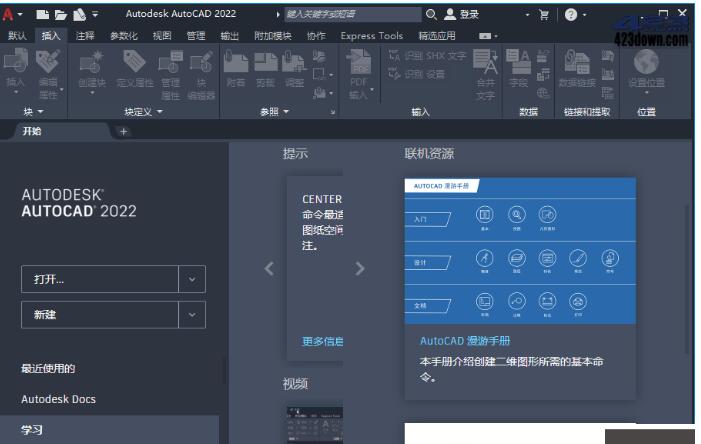Viewport: 701px width, 444px height.
Task: Click the sheet set manager icon in quick access toolbar
Action: (79, 15)
